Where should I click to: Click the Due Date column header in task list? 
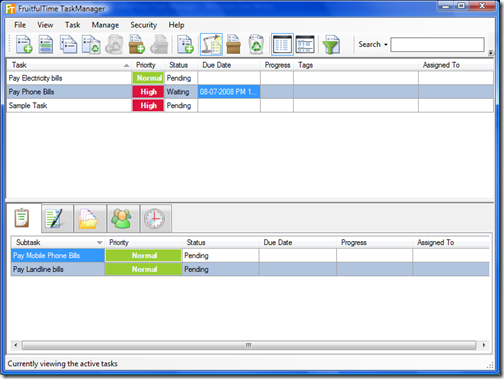(x=229, y=65)
